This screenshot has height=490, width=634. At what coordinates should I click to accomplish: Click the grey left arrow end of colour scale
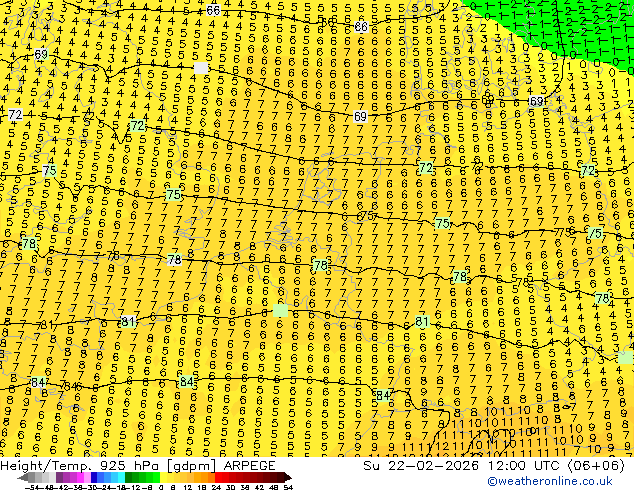coord(22,477)
